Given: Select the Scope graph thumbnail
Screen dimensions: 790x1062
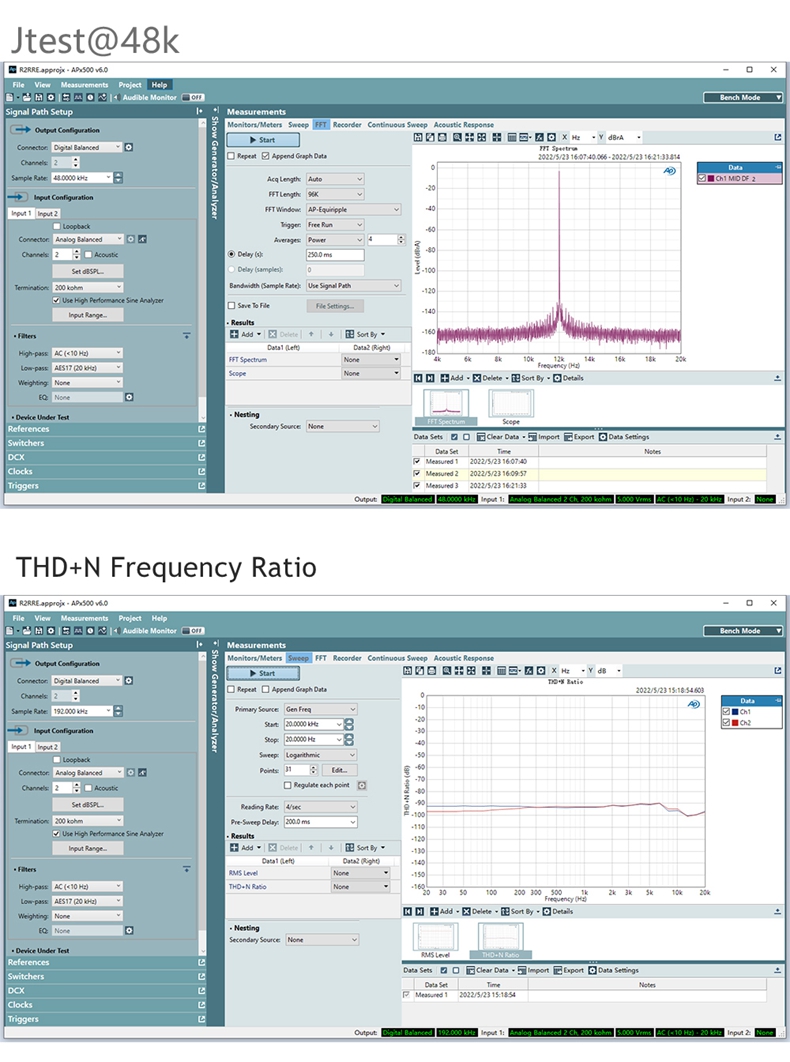Looking at the screenshot, I should 510,405.
